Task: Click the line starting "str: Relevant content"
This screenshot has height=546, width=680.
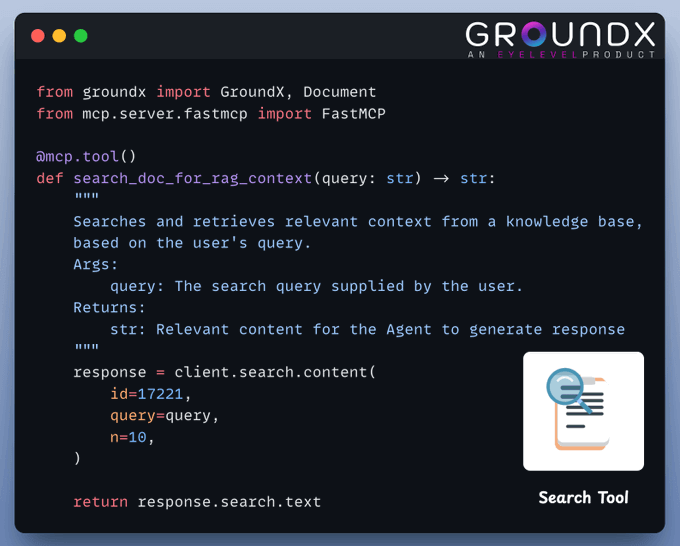Action: (x=367, y=329)
